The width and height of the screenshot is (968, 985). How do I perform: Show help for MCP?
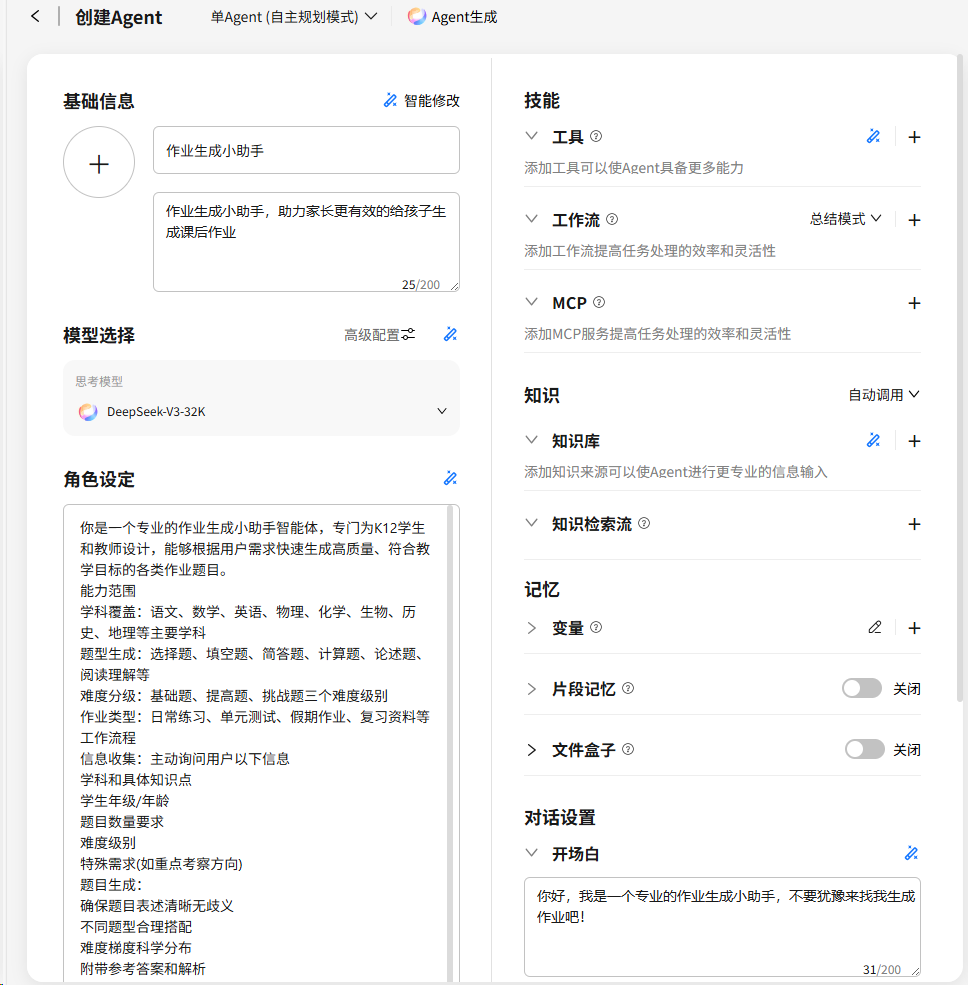[599, 302]
